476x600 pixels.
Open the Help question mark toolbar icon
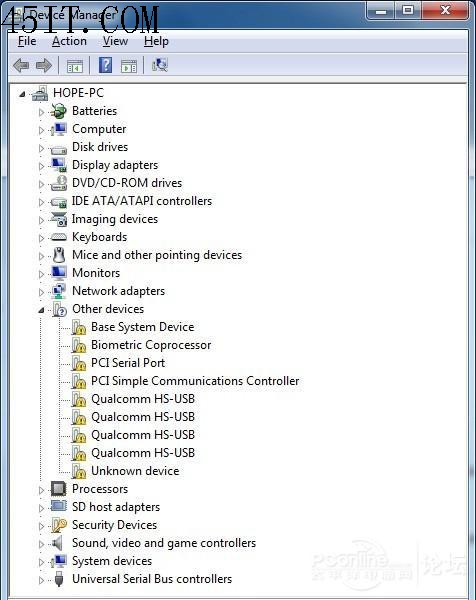coord(105,65)
